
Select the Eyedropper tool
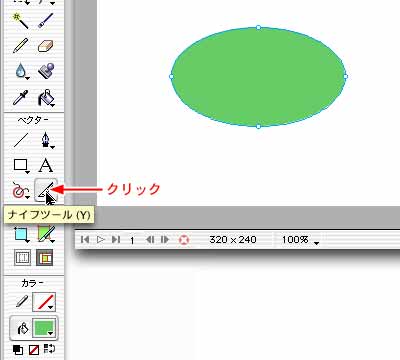(21, 98)
